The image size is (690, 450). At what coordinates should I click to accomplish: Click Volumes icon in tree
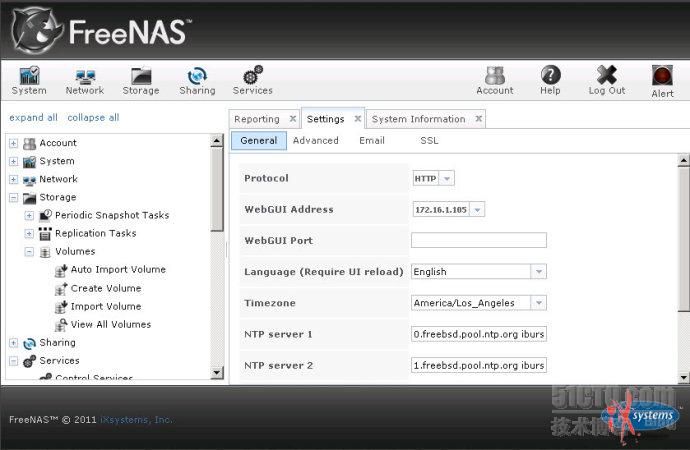point(45,252)
